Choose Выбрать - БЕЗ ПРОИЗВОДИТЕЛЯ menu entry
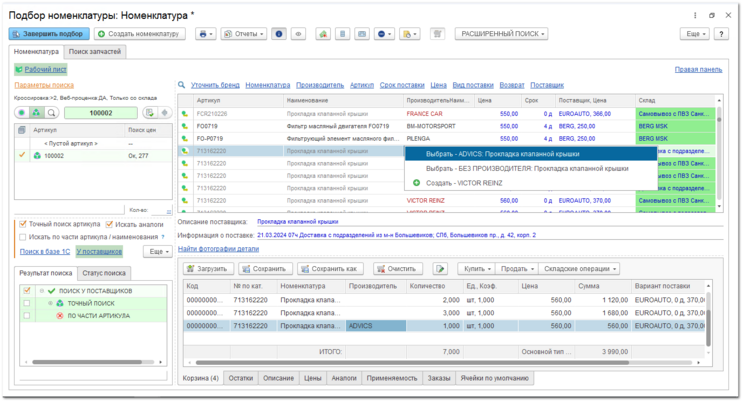The width and height of the screenshot is (743, 402). pos(531,168)
